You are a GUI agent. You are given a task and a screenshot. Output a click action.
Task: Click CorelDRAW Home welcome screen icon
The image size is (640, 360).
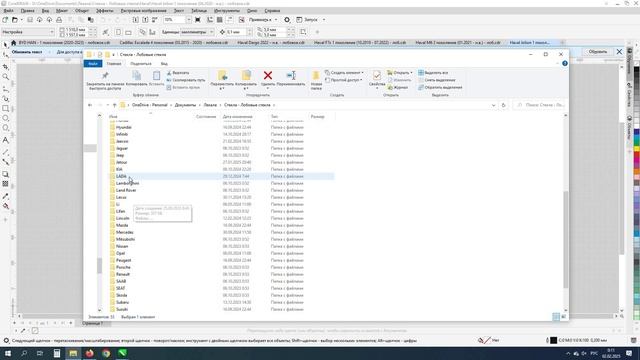coord(13,42)
